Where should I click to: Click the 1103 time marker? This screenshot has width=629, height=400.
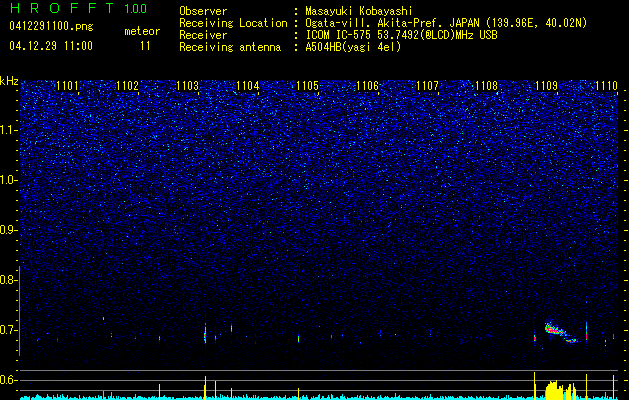[188, 86]
